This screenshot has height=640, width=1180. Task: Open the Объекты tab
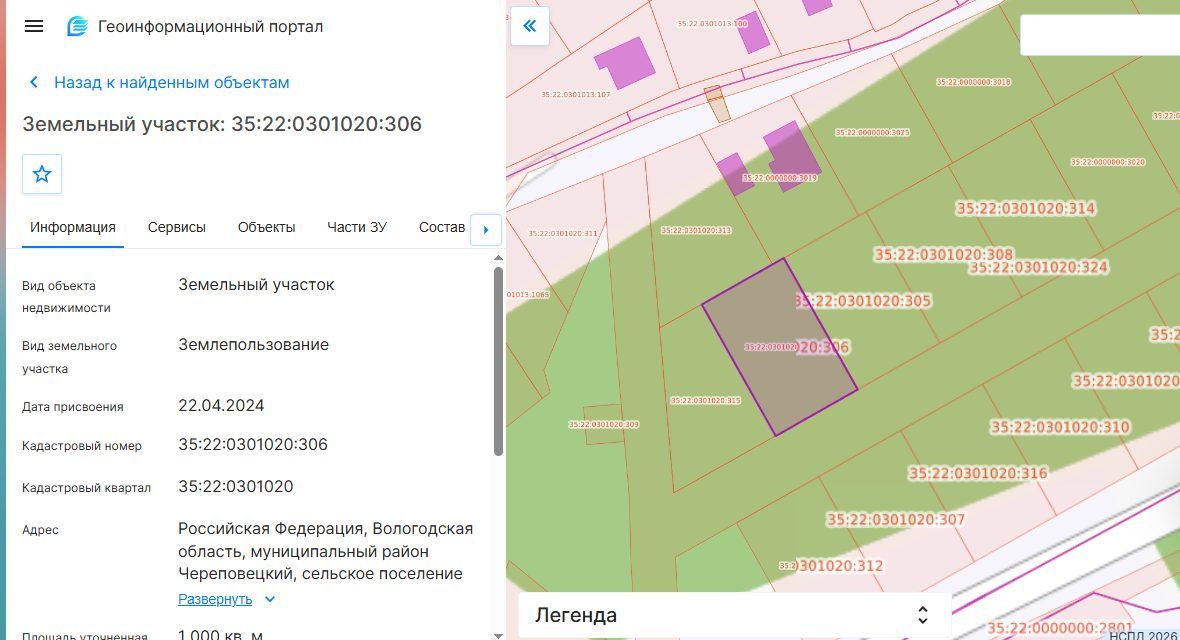pyautogui.click(x=266, y=227)
